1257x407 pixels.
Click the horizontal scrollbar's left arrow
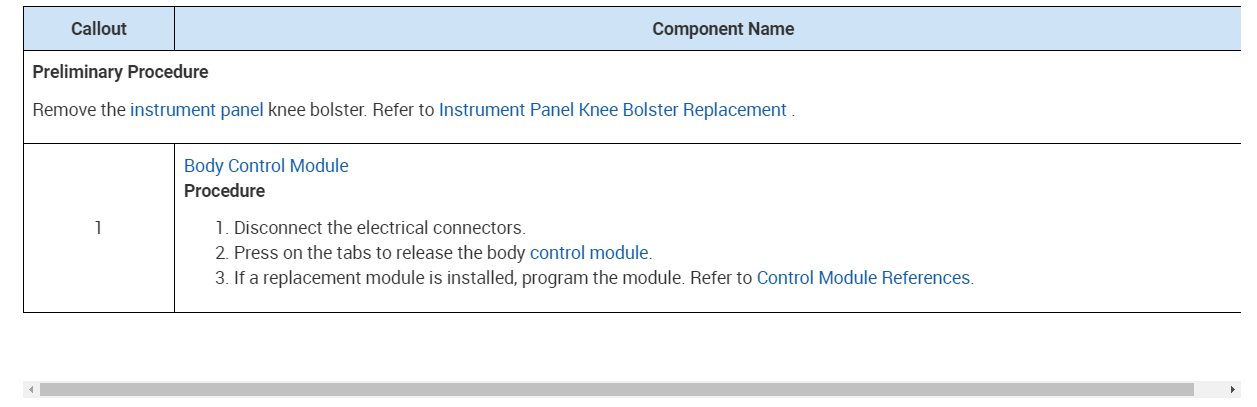31,389
